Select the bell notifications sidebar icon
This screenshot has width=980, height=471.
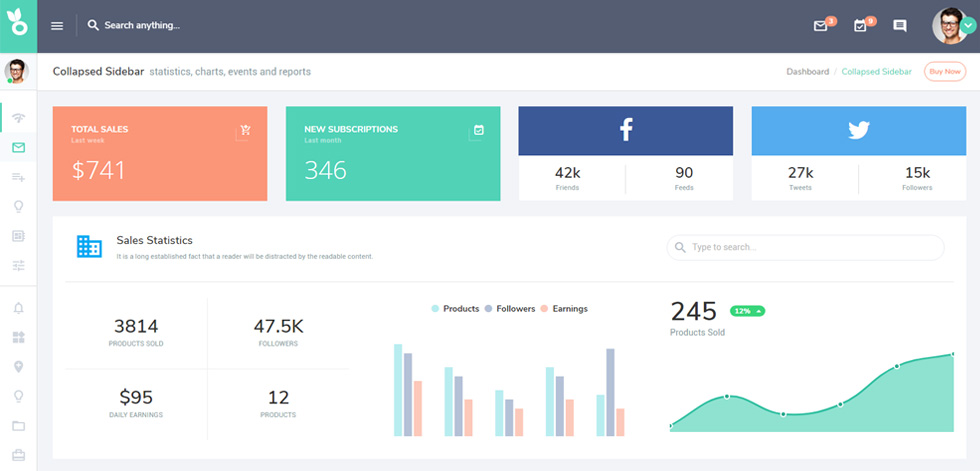(x=19, y=308)
